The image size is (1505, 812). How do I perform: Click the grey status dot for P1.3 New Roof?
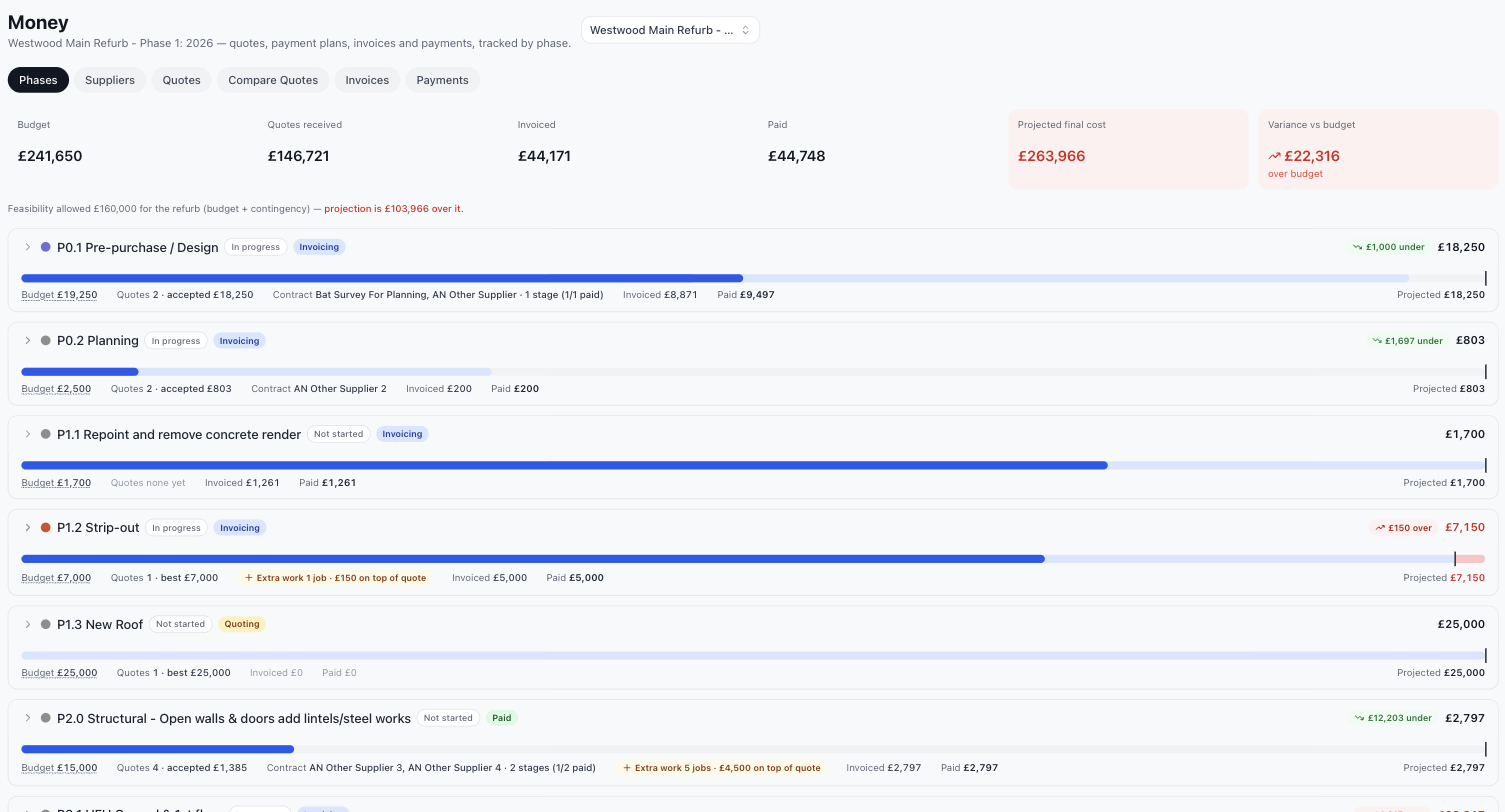pos(45,624)
